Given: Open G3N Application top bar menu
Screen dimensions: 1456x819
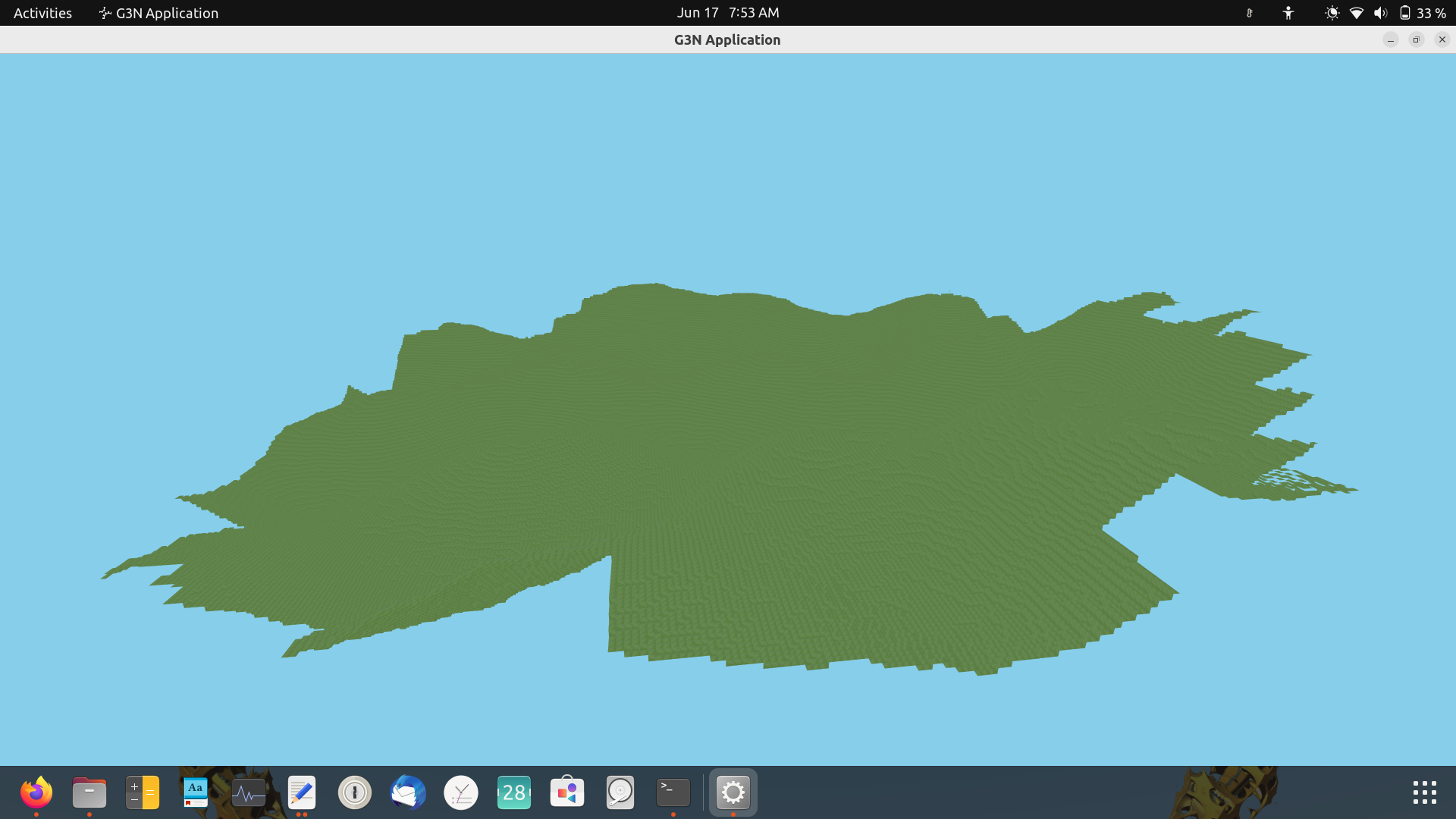Looking at the screenshot, I should [x=158, y=13].
